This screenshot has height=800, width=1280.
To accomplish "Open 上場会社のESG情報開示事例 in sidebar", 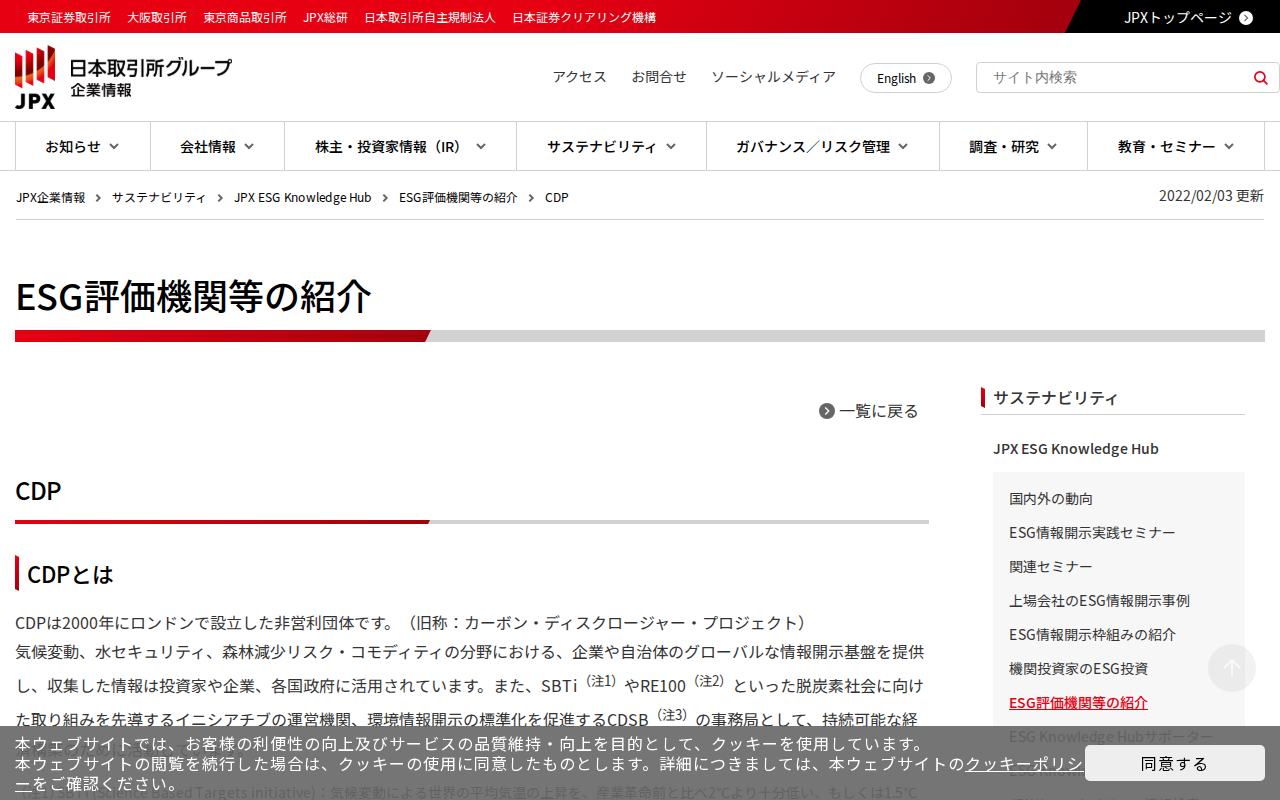I will point(1099,600).
